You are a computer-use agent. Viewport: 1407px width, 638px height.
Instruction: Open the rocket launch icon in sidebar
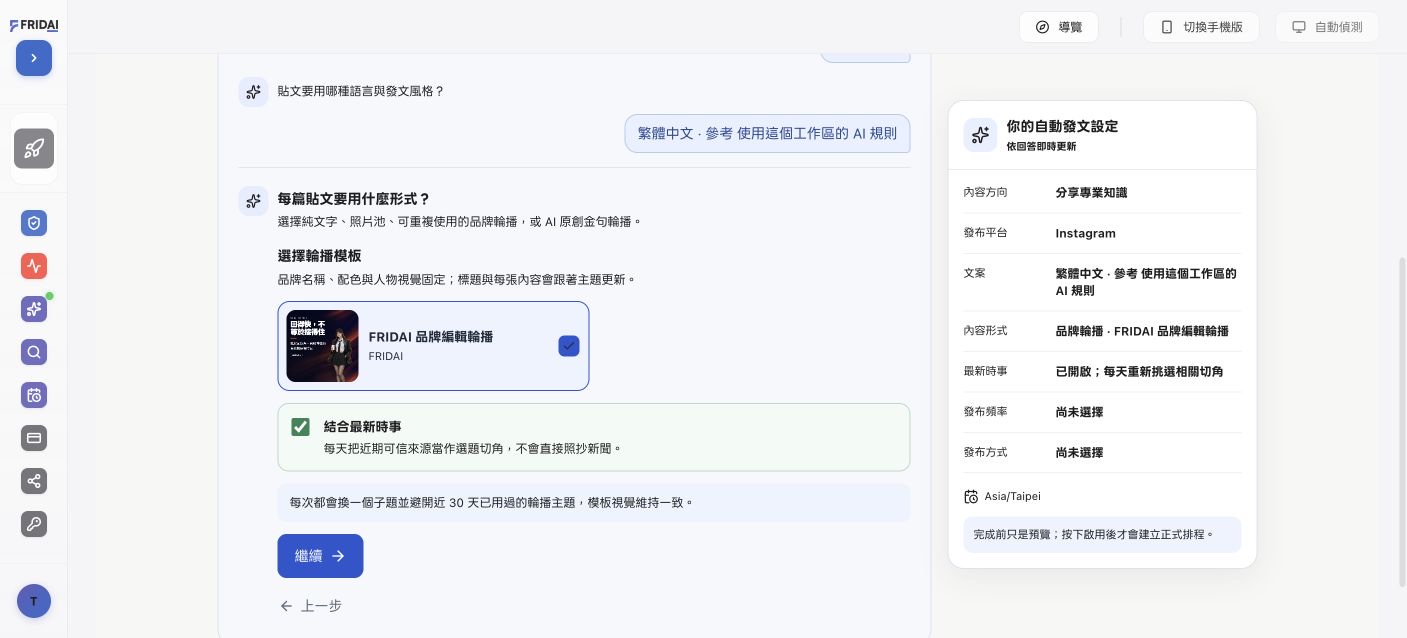tap(34, 149)
